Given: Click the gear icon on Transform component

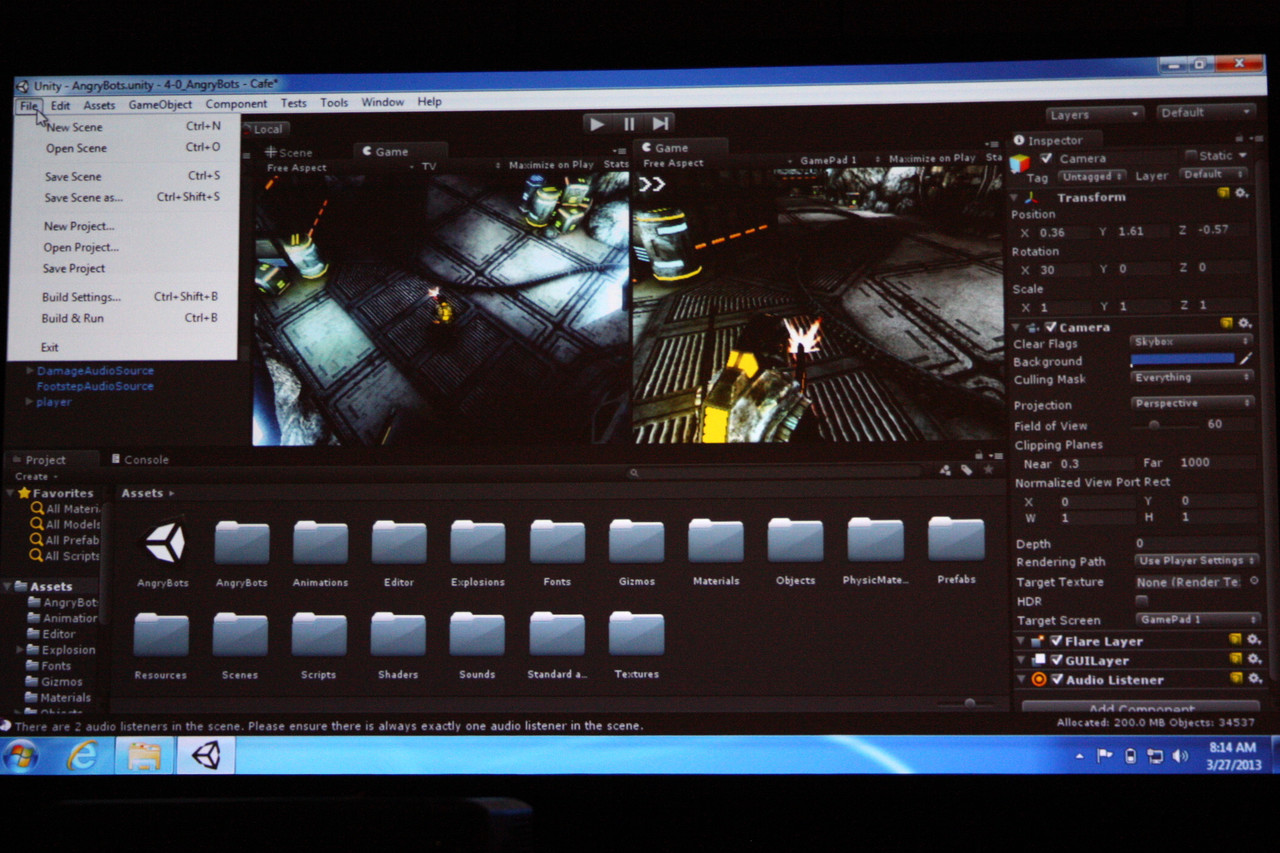Looking at the screenshot, I should [x=1243, y=194].
